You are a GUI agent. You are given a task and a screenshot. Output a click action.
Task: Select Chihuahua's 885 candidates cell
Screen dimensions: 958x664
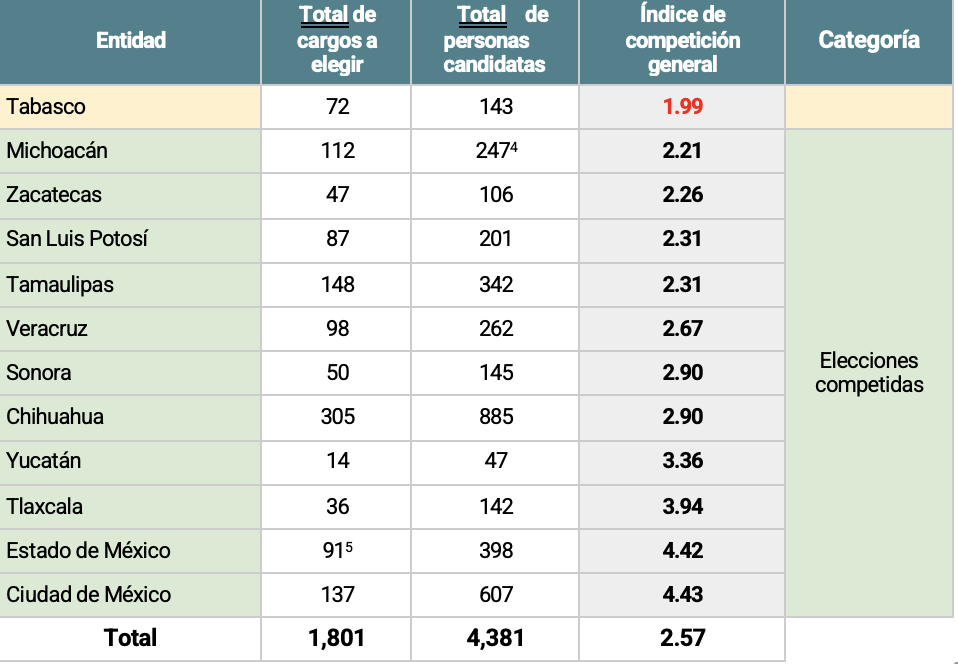(x=495, y=417)
